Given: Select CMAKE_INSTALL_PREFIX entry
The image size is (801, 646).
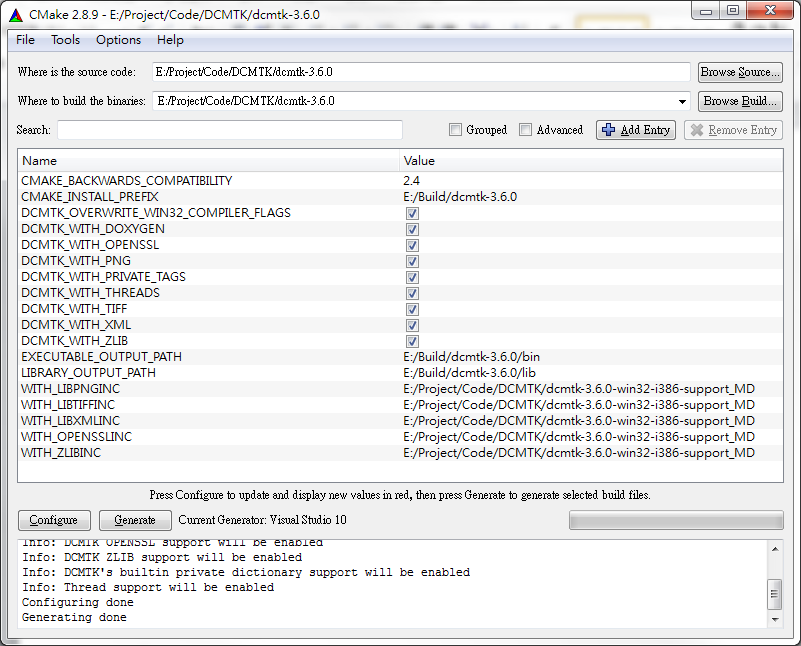Looking at the screenshot, I should tap(90, 197).
